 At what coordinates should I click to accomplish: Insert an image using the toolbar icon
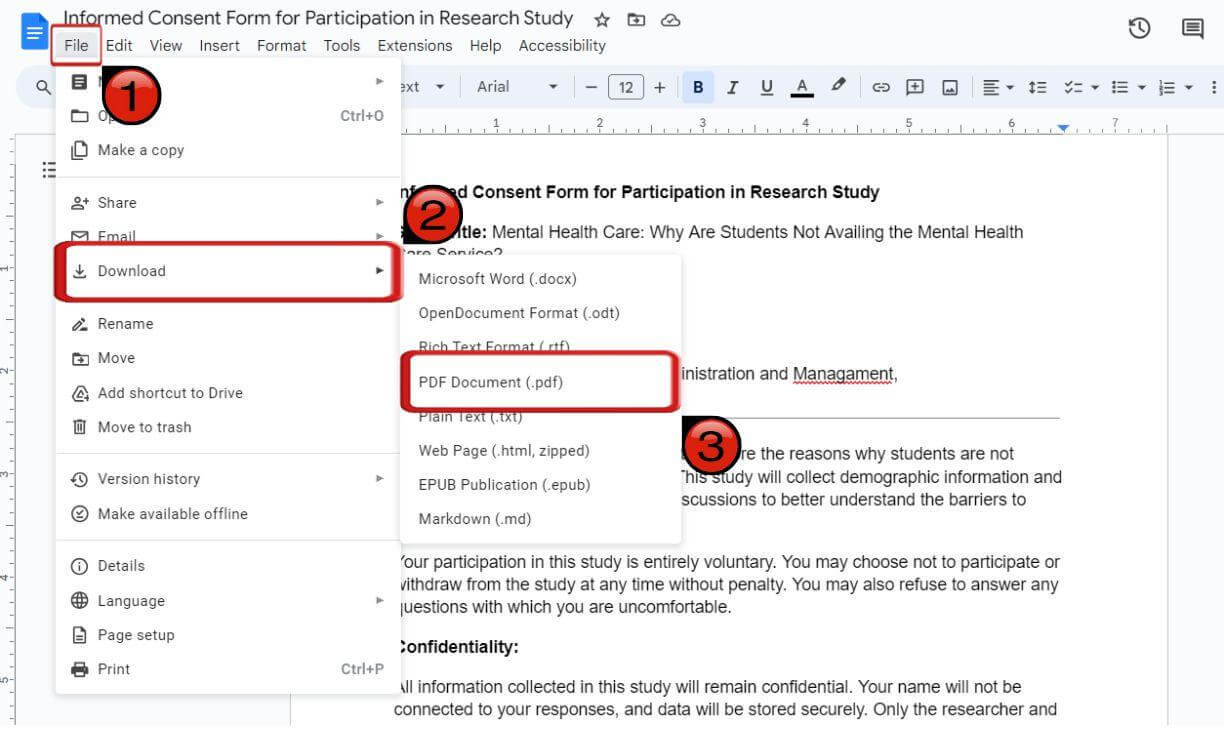[x=948, y=87]
